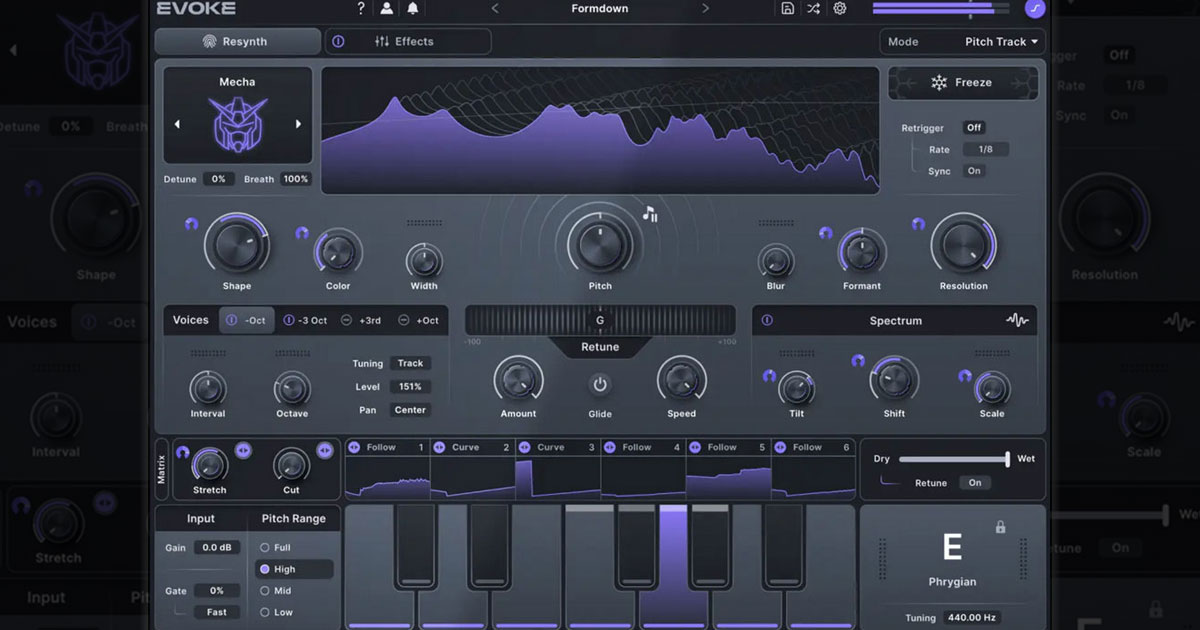
Task: Click the Dry/Wet mix slider handle
Action: 1007,459
